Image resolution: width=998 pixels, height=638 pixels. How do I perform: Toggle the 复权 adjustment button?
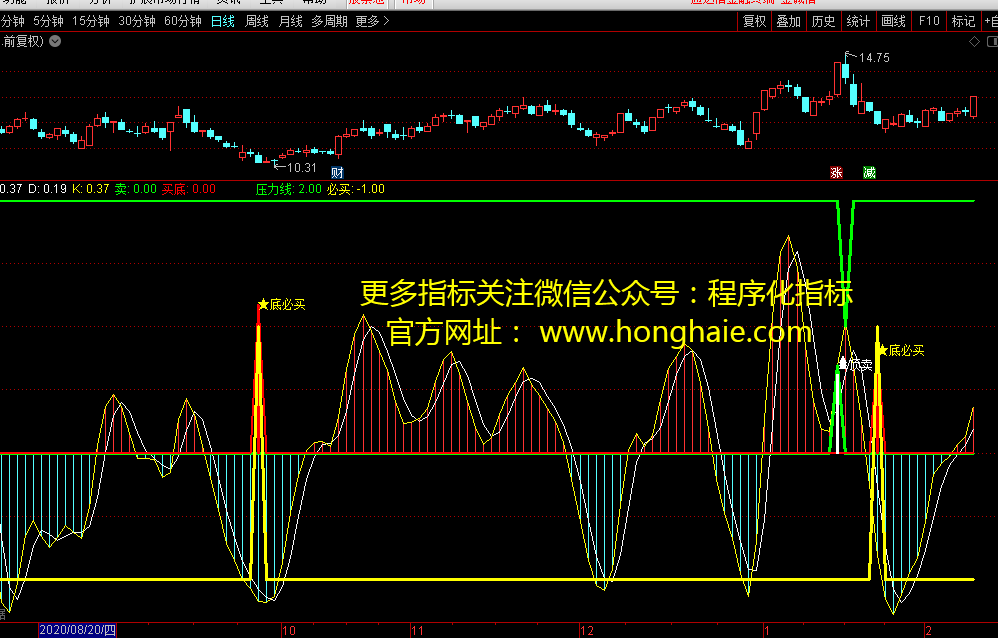pos(754,21)
